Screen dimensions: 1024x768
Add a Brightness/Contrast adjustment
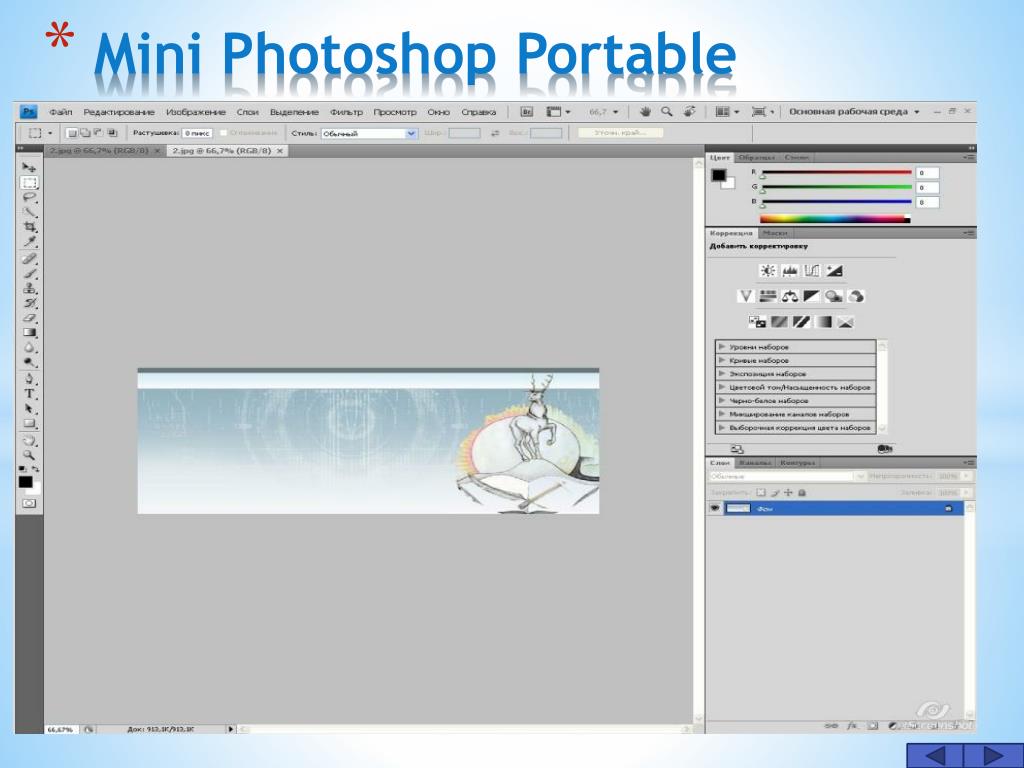767,270
